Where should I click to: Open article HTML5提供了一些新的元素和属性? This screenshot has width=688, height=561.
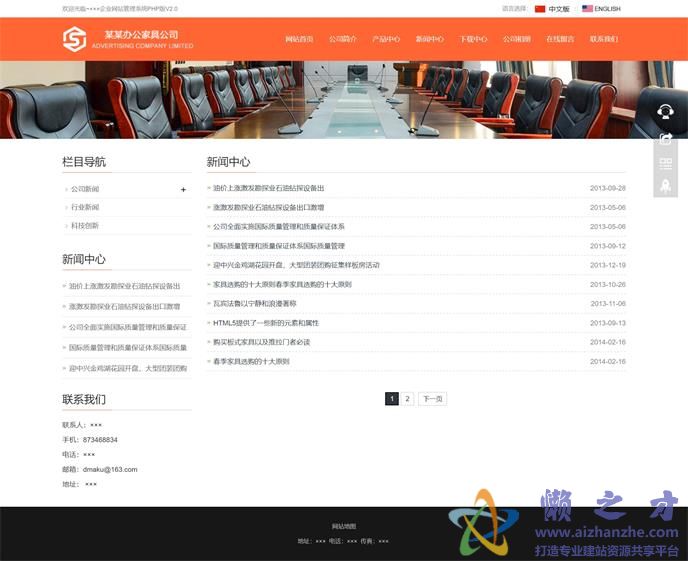click(266, 323)
